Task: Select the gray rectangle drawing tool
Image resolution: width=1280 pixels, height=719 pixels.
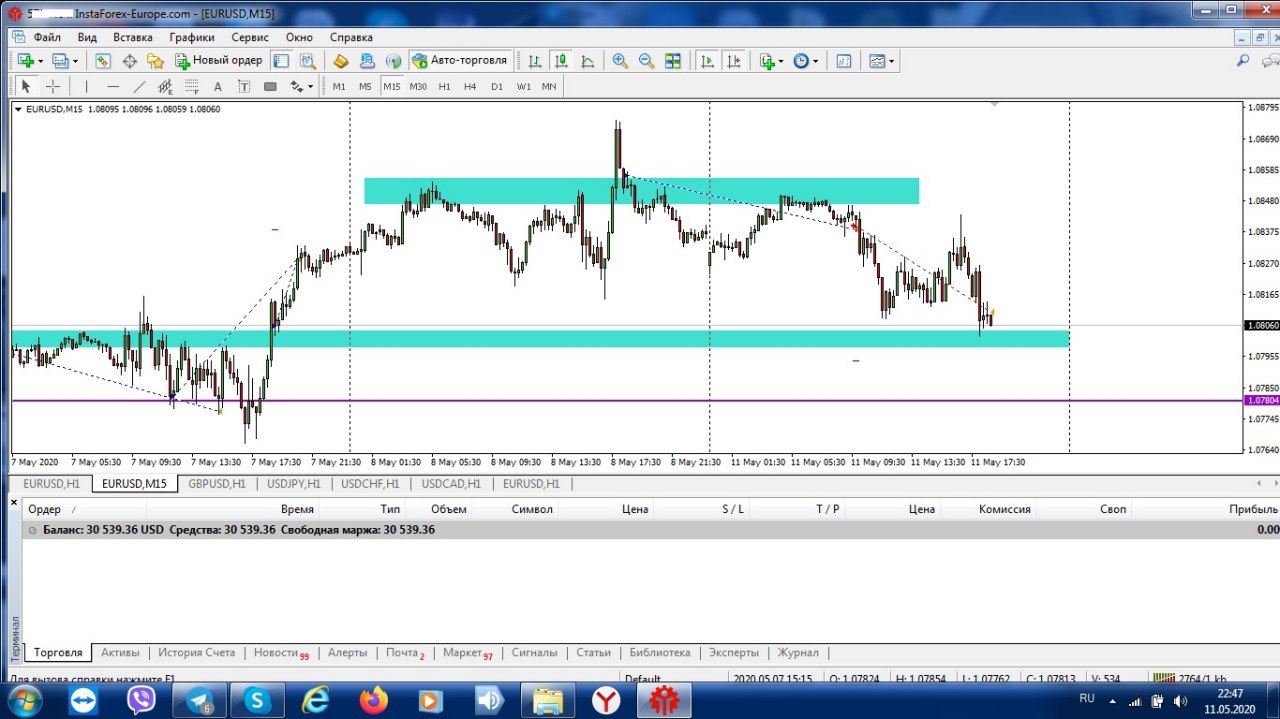Action: pos(270,87)
